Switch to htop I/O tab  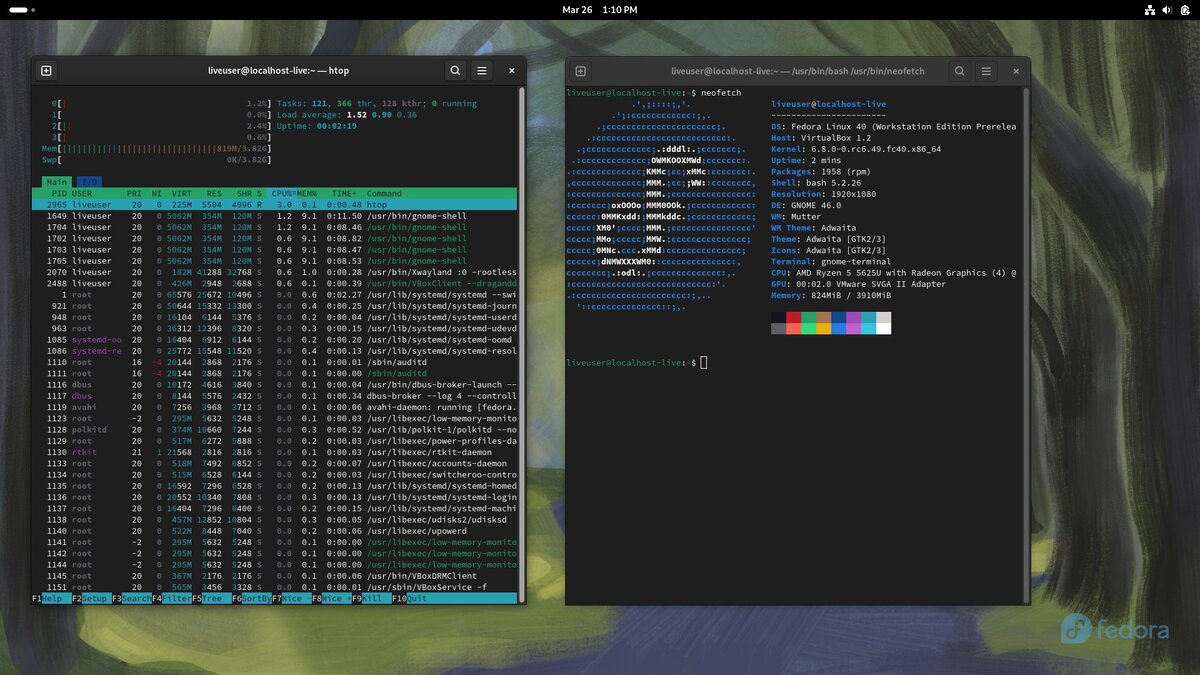pos(90,182)
